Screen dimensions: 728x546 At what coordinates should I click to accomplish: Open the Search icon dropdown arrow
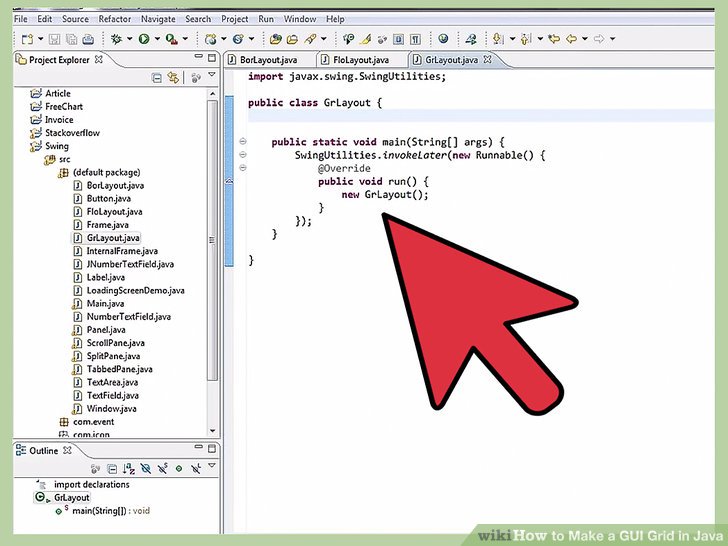click(x=324, y=39)
